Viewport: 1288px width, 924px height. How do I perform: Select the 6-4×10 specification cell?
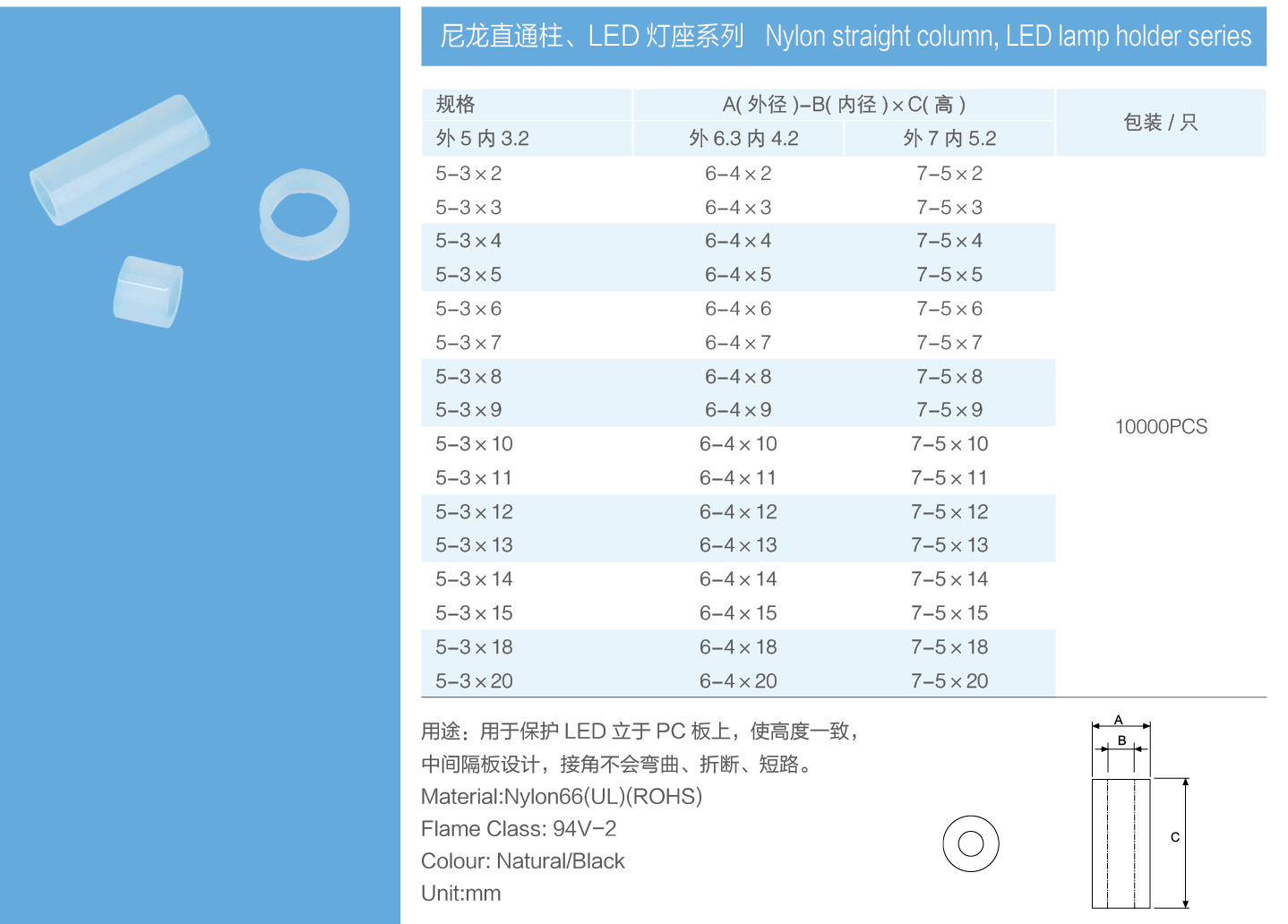pyautogui.click(x=738, y=444)
